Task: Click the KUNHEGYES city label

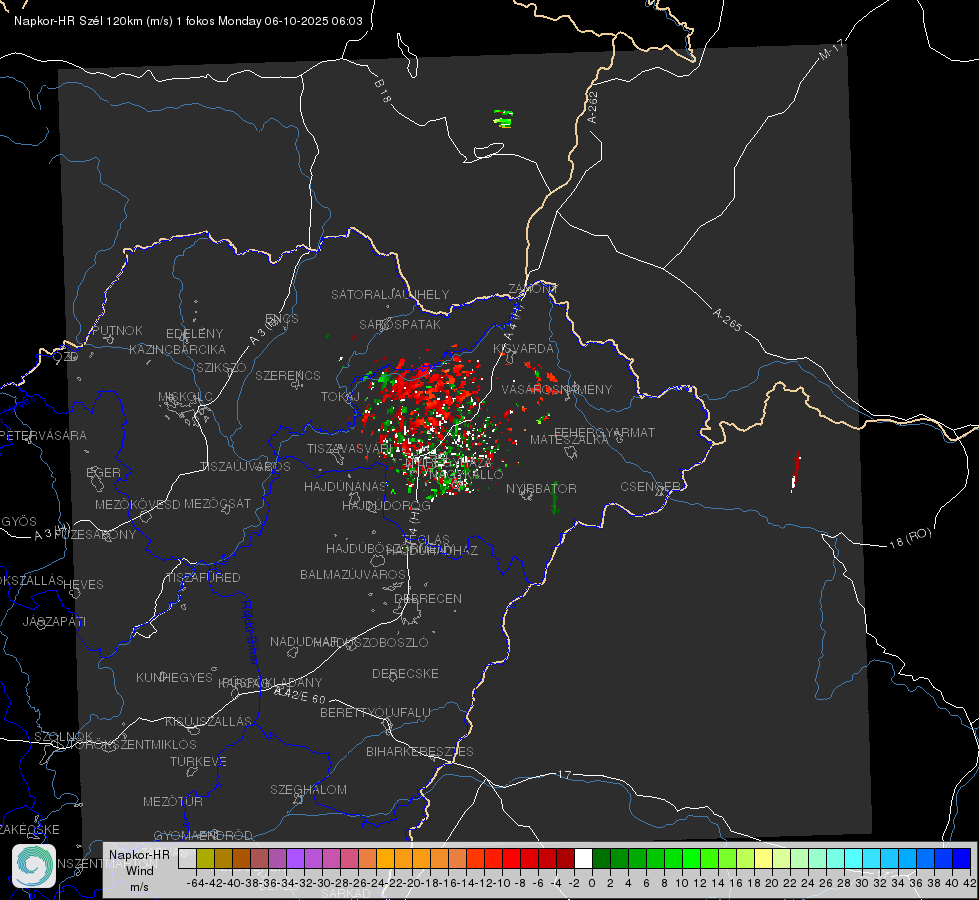Action: point(174,677)
